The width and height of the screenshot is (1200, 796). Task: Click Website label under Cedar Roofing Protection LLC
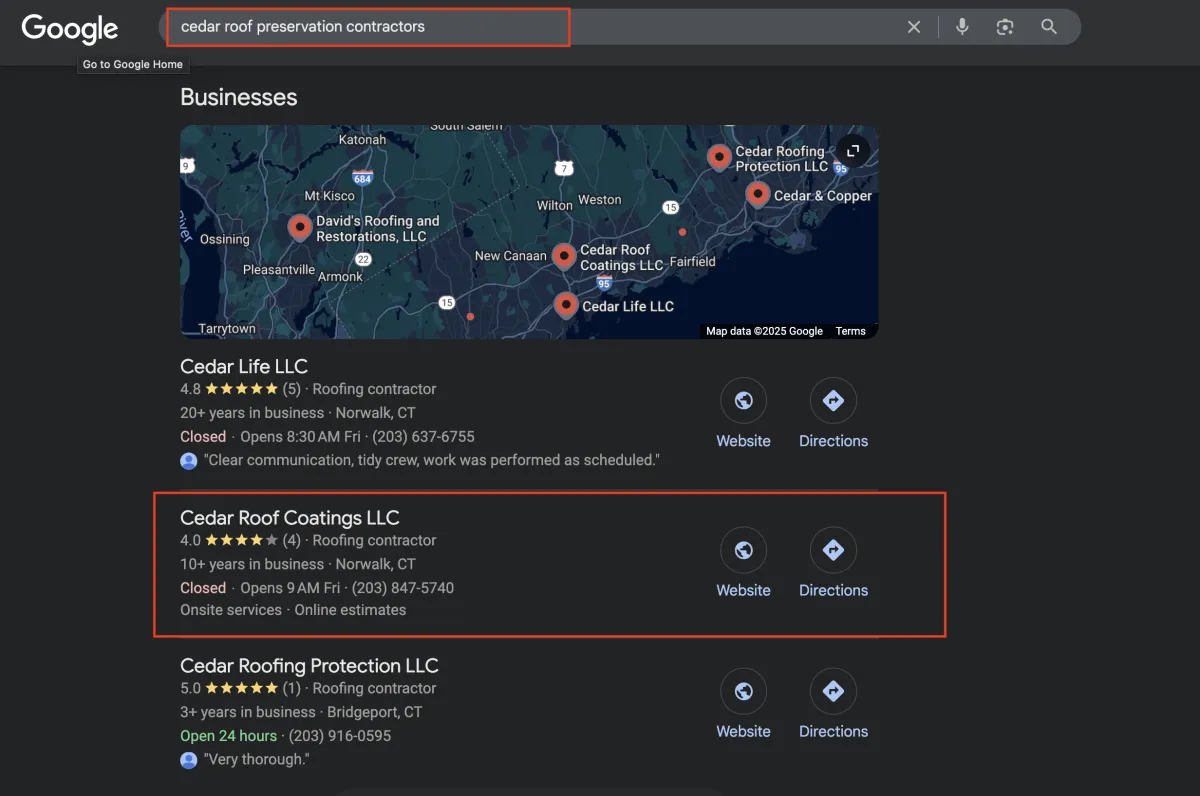[743, 731]
